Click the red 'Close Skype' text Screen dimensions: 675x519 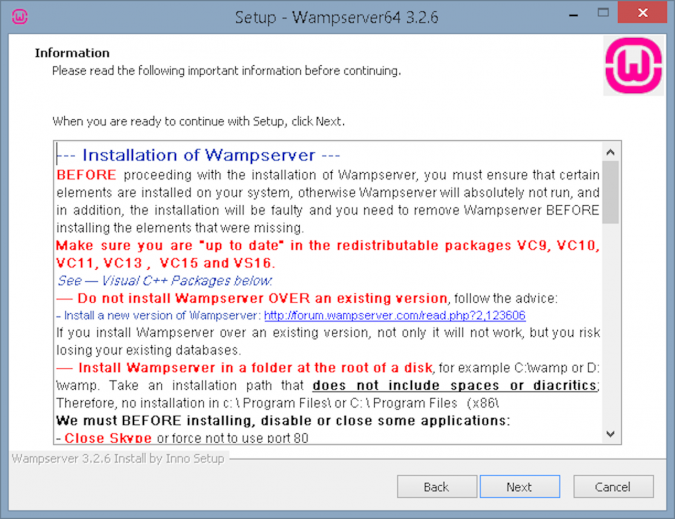103,438
